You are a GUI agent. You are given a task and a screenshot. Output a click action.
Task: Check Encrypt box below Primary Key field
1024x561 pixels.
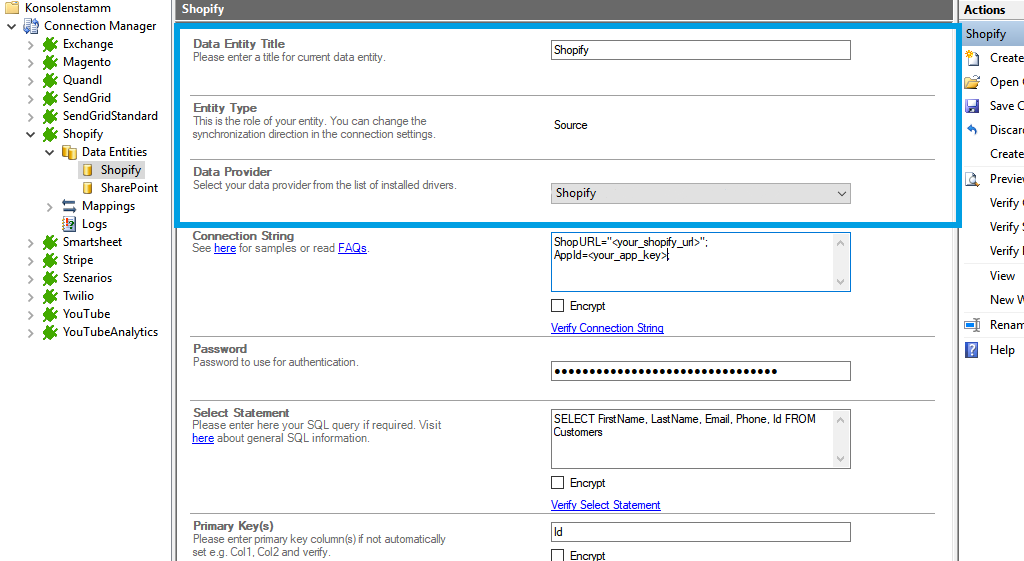coord(558,555)
